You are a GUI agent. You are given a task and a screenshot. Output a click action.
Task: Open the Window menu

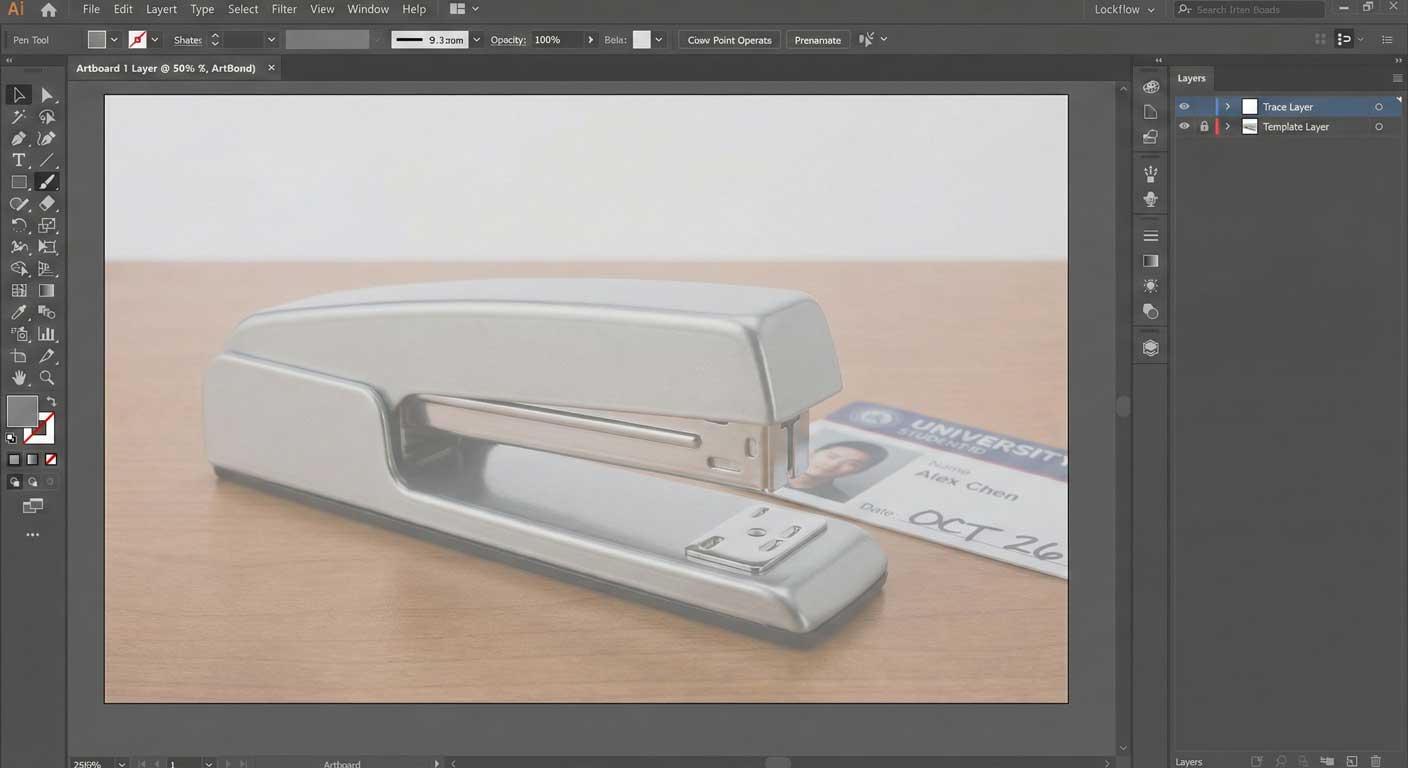pyautogui.click(x=367, y=9)
